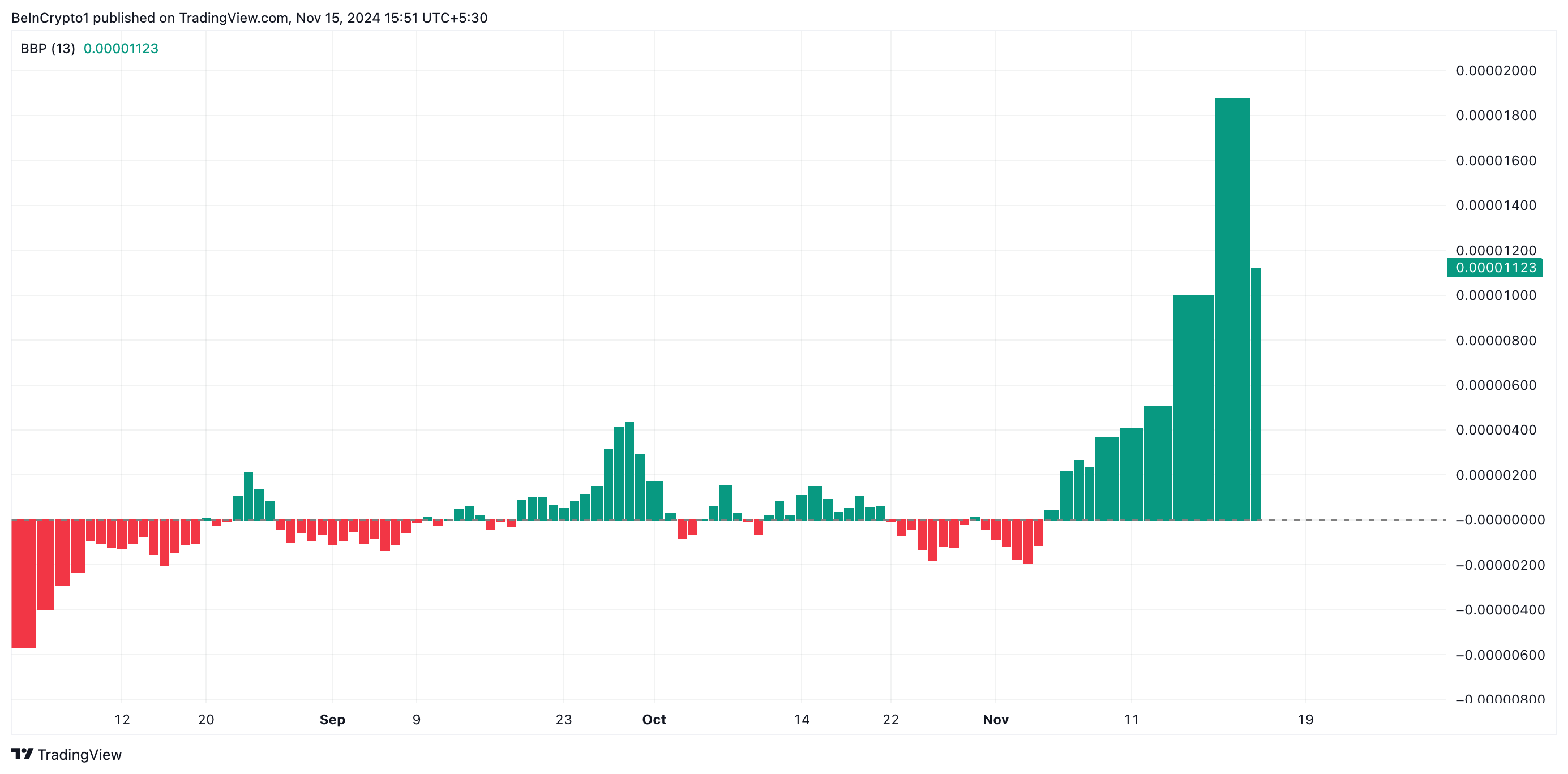Screen dimensions: 1568x774
Task: Click the Sep label on time axis
Action: (x=332, y=719)
